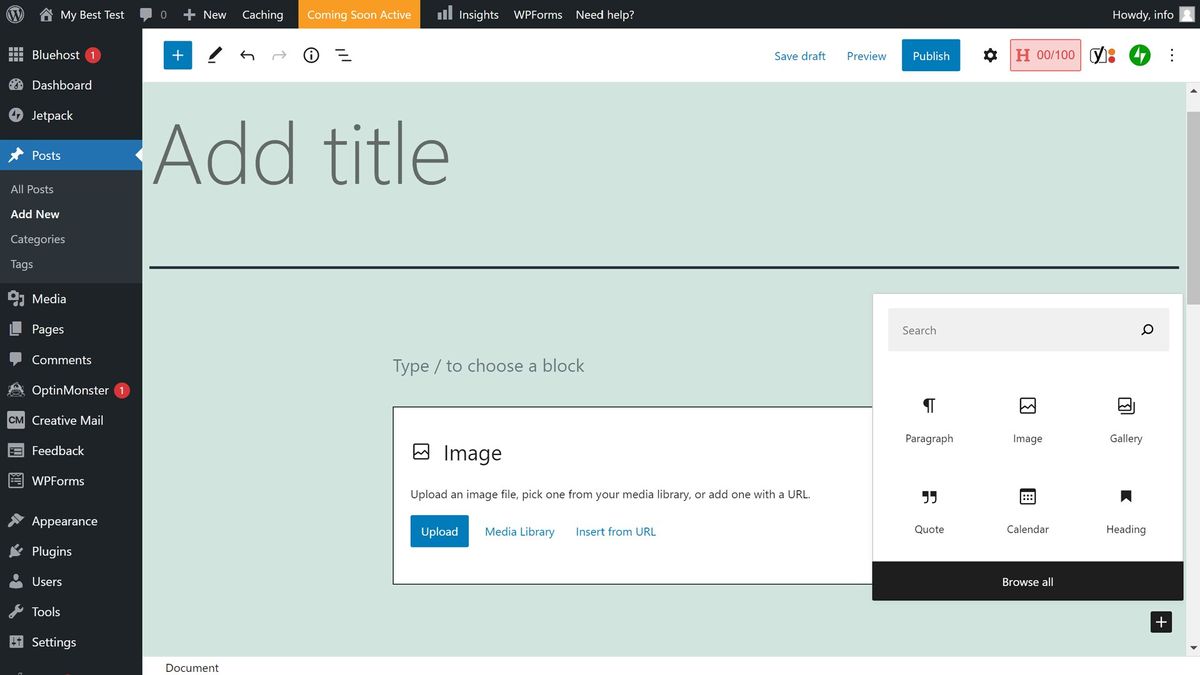Click the WordPress logo in admin bar
Viewport: 1200px width, 675px height.
(x=15, y=14)
